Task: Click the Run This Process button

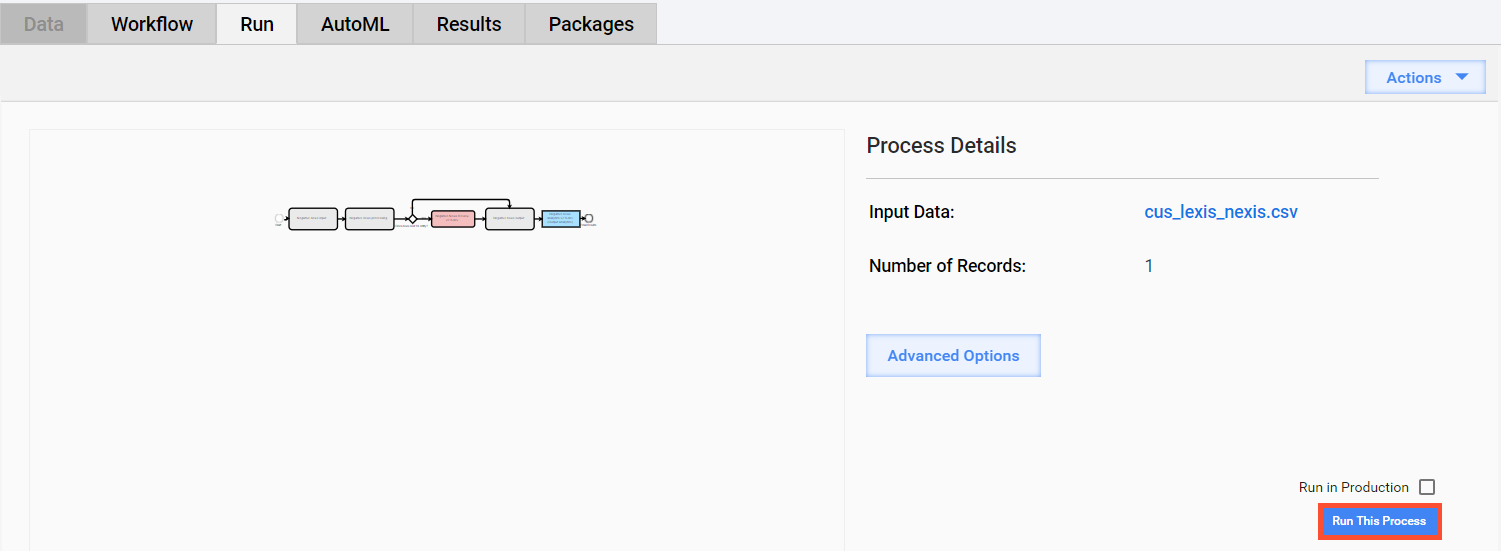Action: (x=1379, y=521)
